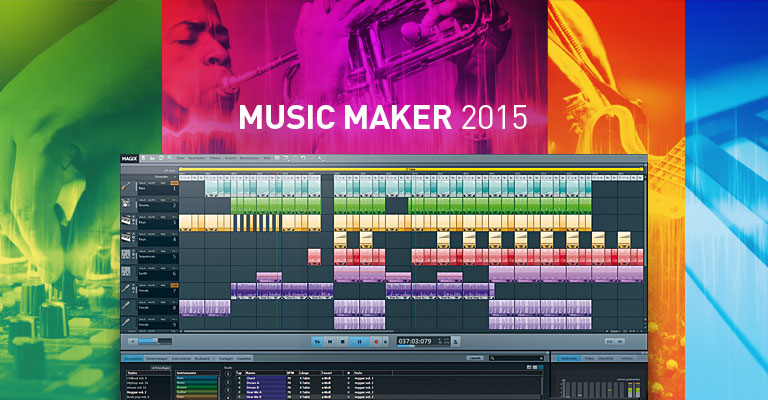Click the guitar icon of Bass track

pos(126,187)
